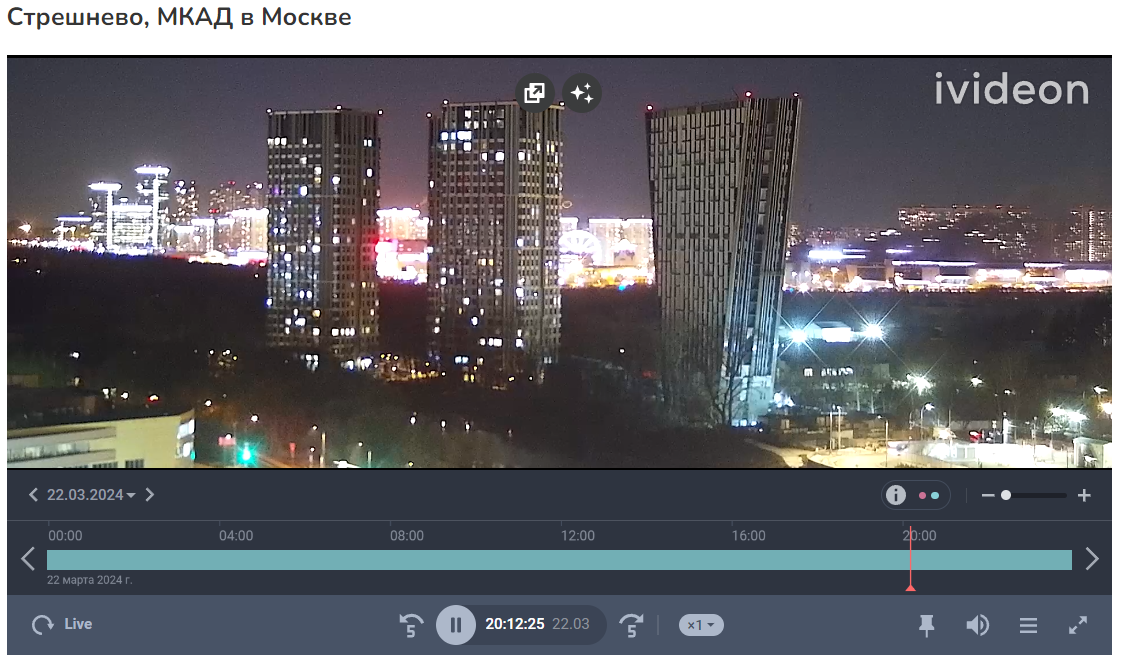Open the timeline info legend
The height and width of the screenshot is (669, 1121).
tap(896, 495)
